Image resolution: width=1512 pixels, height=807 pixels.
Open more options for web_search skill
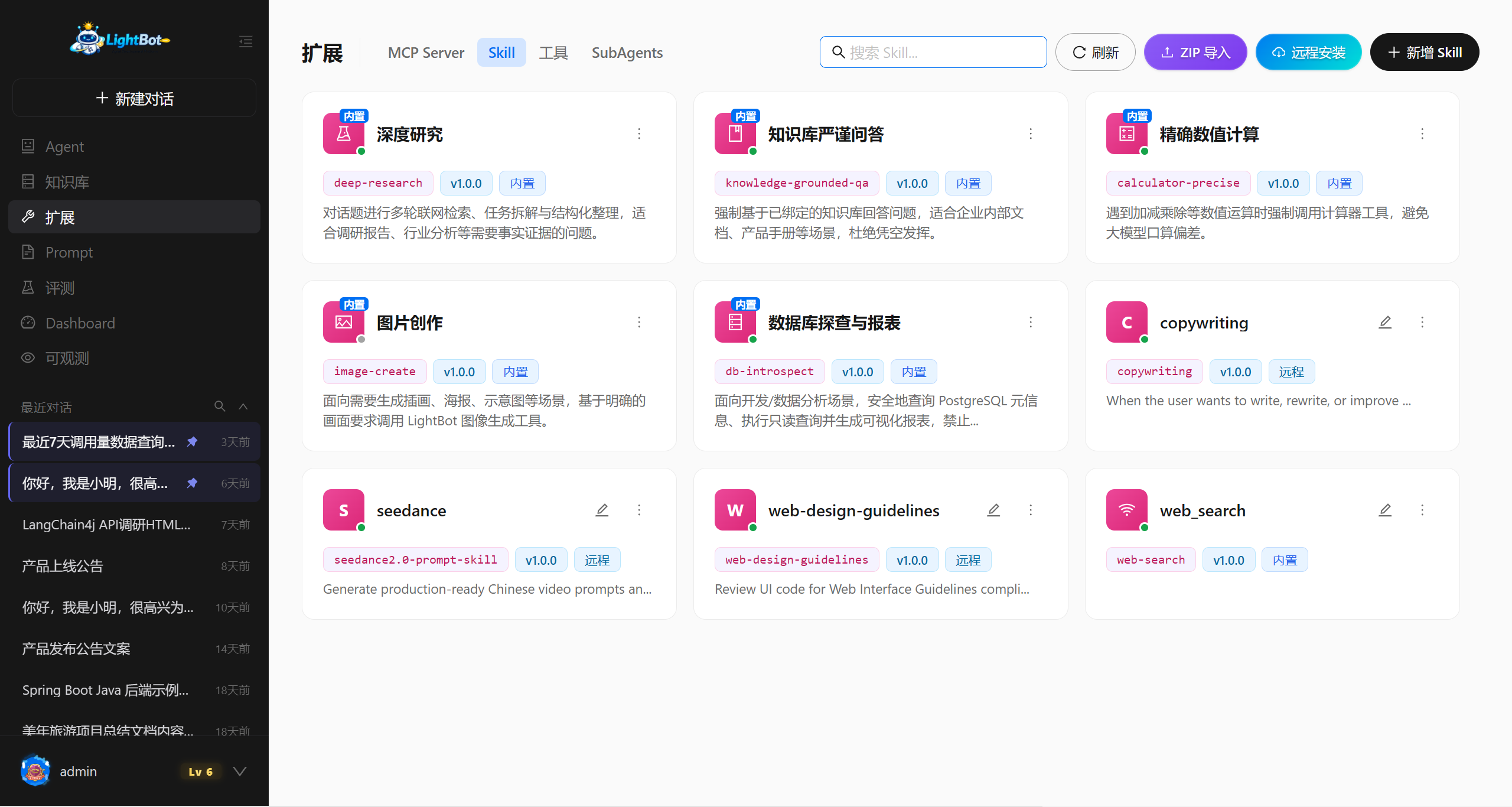[x=1422, y=510]
